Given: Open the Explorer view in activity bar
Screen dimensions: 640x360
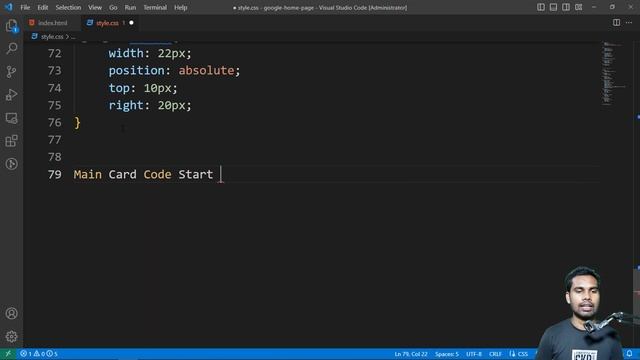Looking at the screenshot, I should 11,26.
